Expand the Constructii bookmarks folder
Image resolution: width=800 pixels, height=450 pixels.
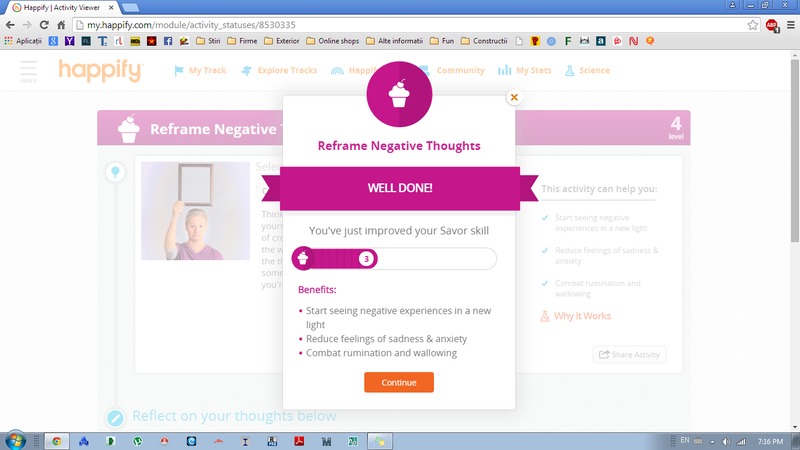click(484, 41)
